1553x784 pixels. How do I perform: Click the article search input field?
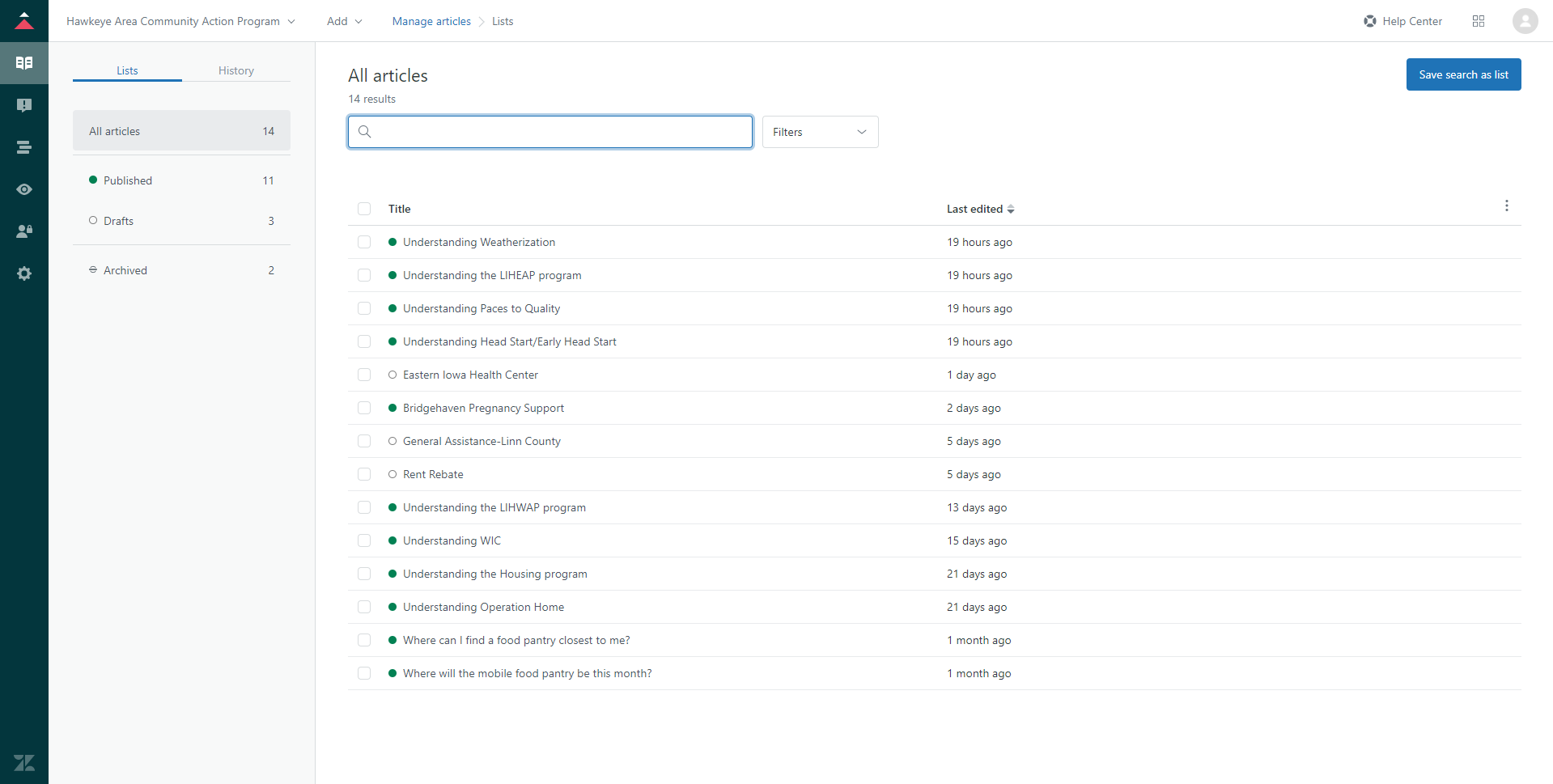coord(558,132)
